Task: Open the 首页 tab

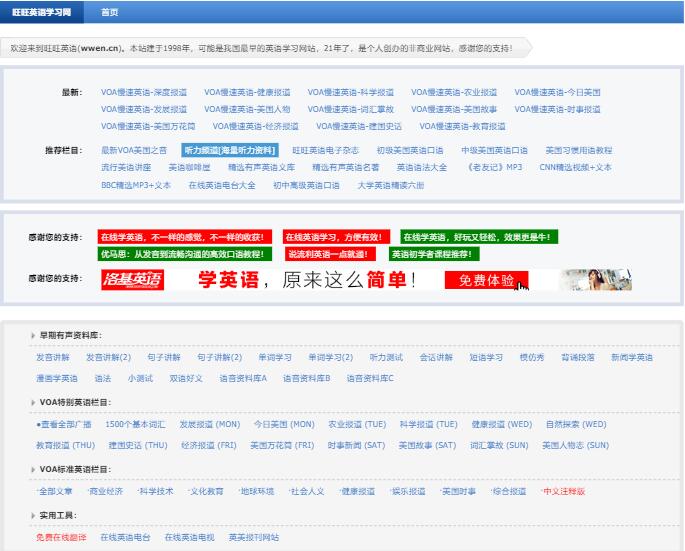Action: (109, 12)
